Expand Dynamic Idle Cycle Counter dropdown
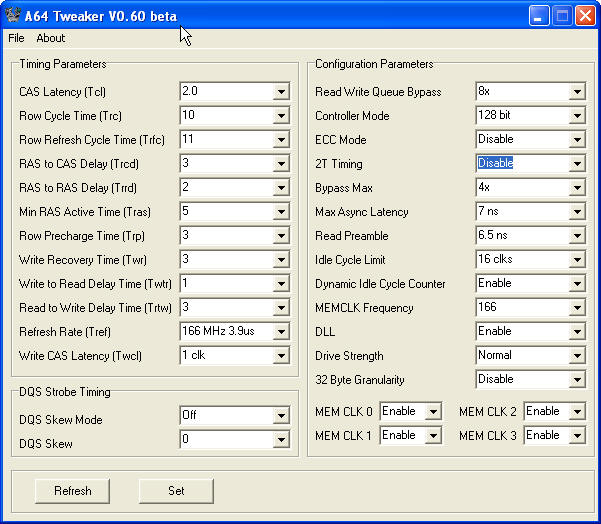 coord(577,284)
